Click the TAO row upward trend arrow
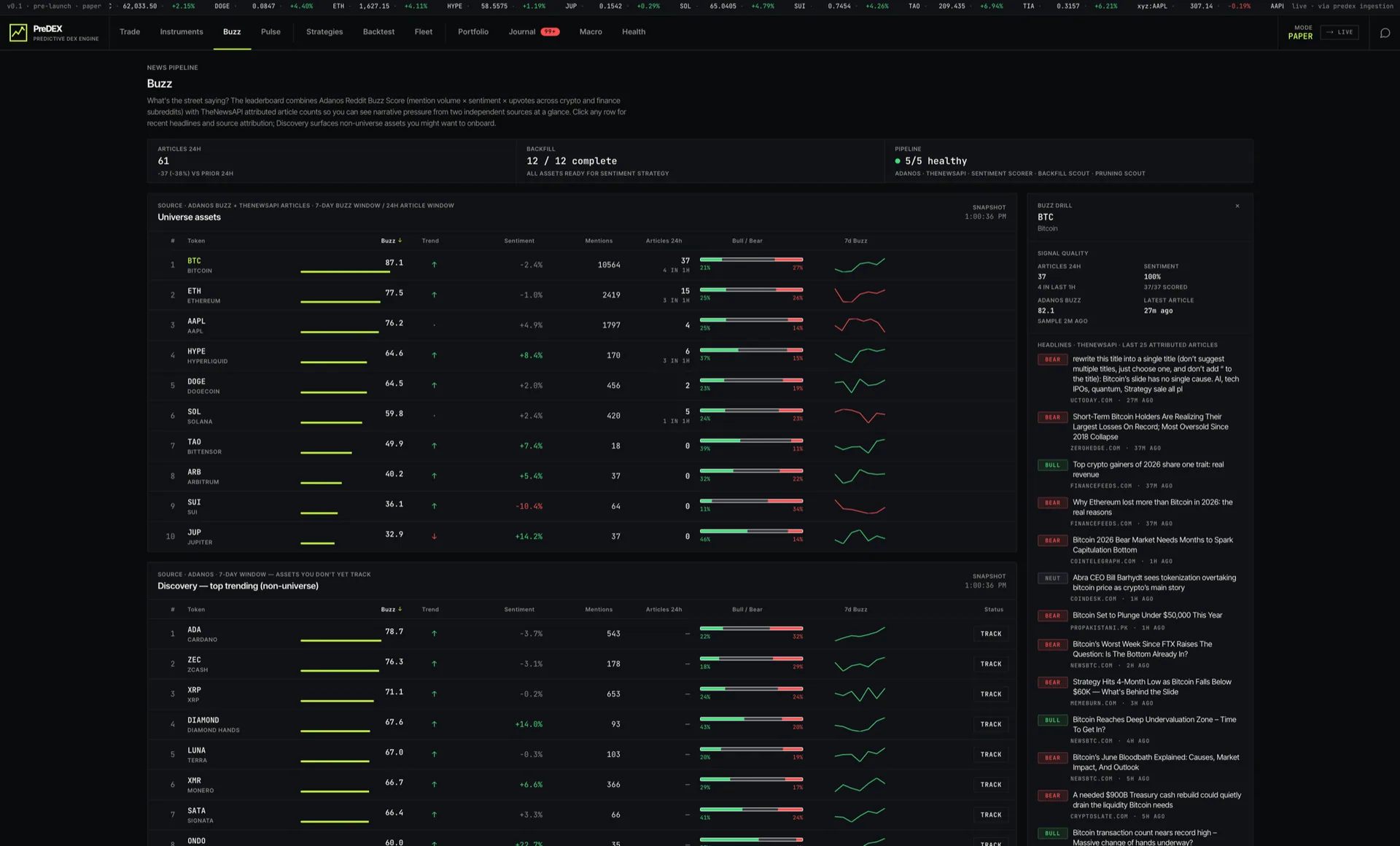 pyautogui.click(x=434, y=446)
